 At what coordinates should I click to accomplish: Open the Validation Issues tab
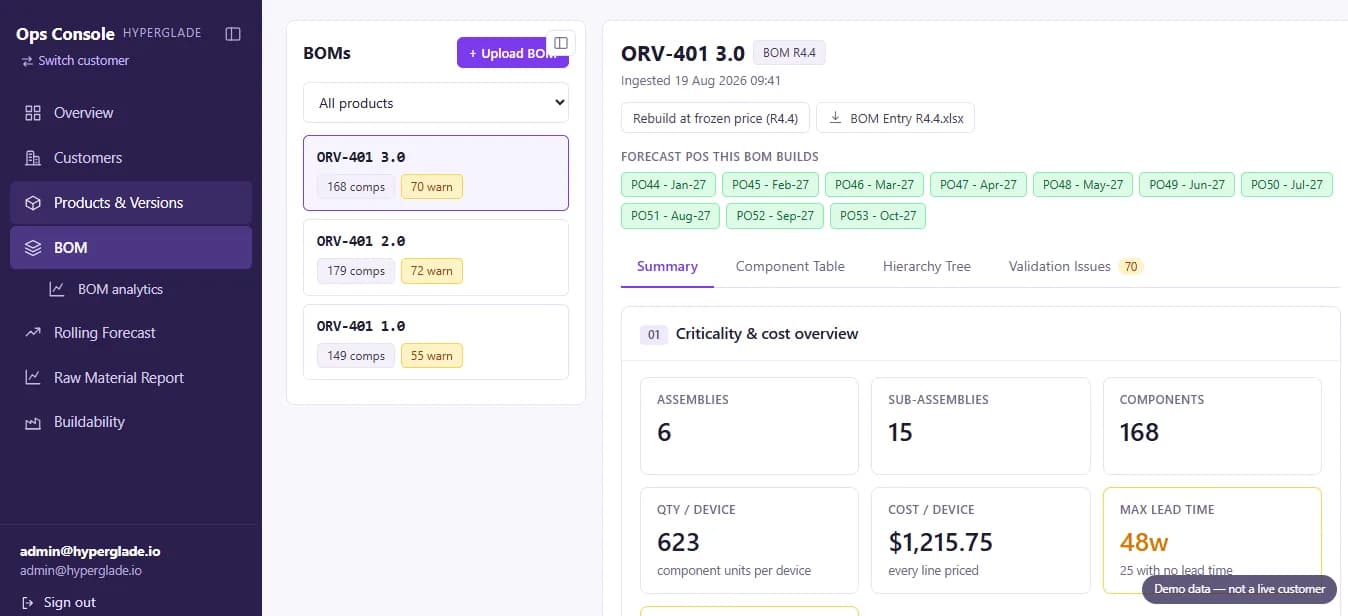pyautogui.click(x=1076, y=266)
